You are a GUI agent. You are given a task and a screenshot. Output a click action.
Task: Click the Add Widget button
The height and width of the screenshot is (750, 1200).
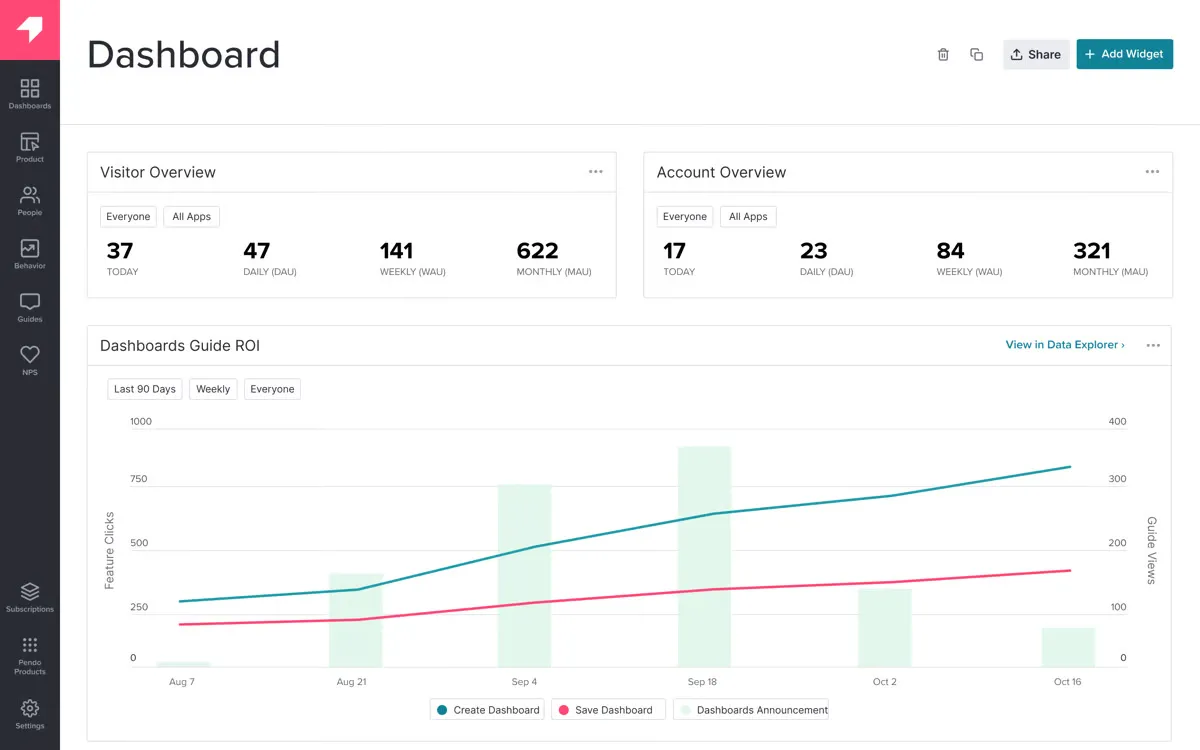tap(1124, 54)
